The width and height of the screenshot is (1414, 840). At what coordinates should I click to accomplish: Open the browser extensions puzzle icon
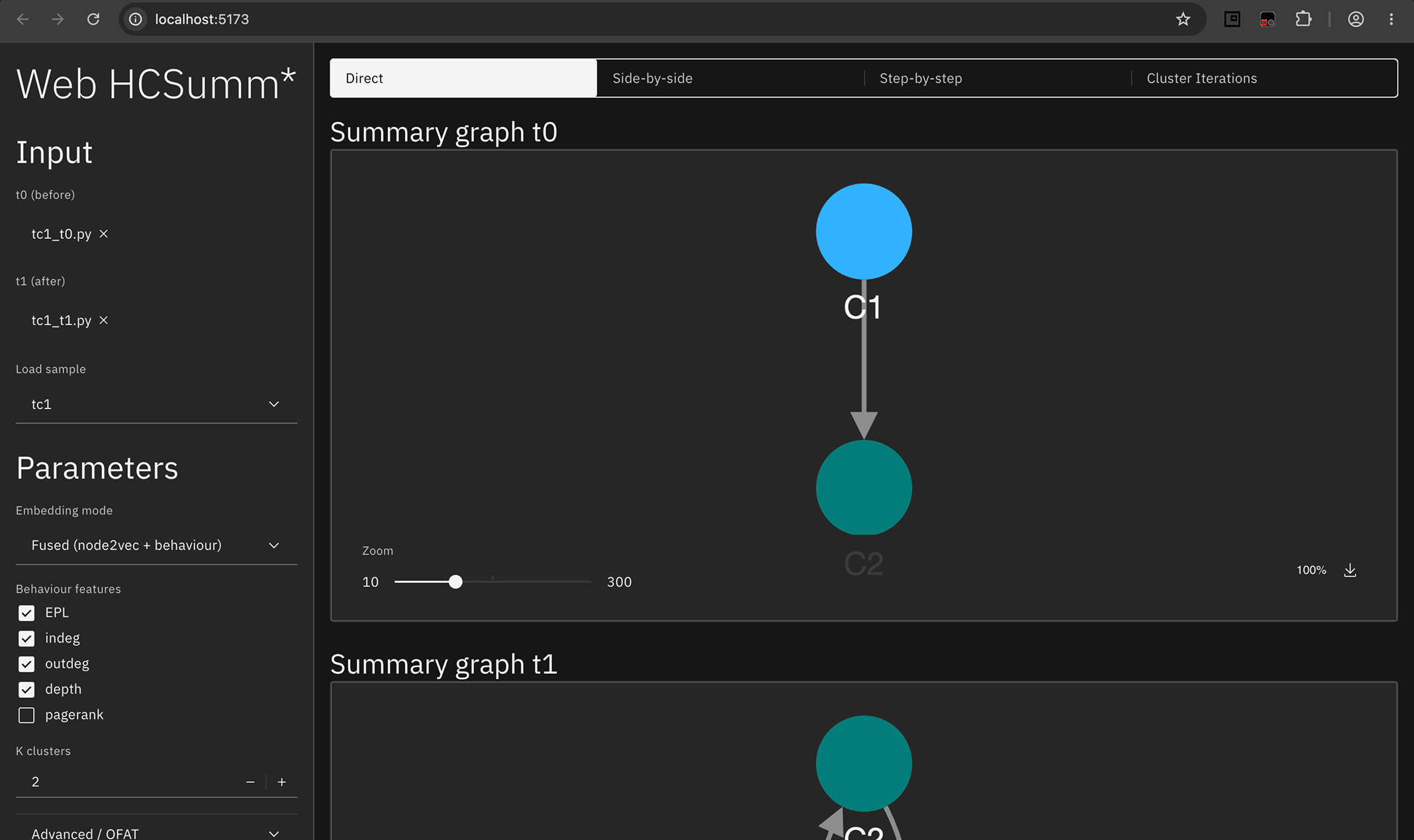click(x=1303, y=19)
